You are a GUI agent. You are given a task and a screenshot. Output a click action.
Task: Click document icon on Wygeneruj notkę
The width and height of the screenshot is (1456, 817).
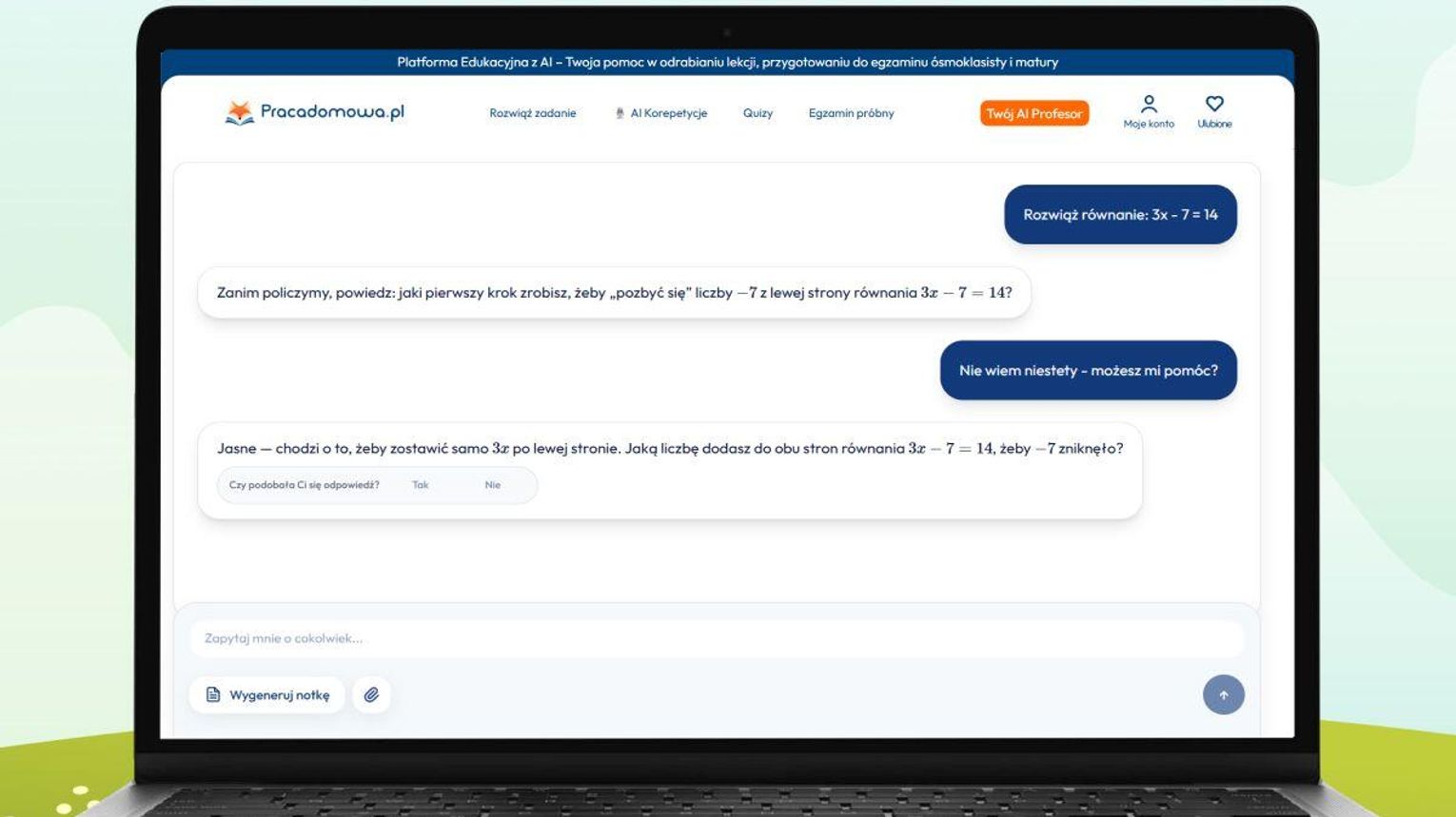tap(213, 695)
